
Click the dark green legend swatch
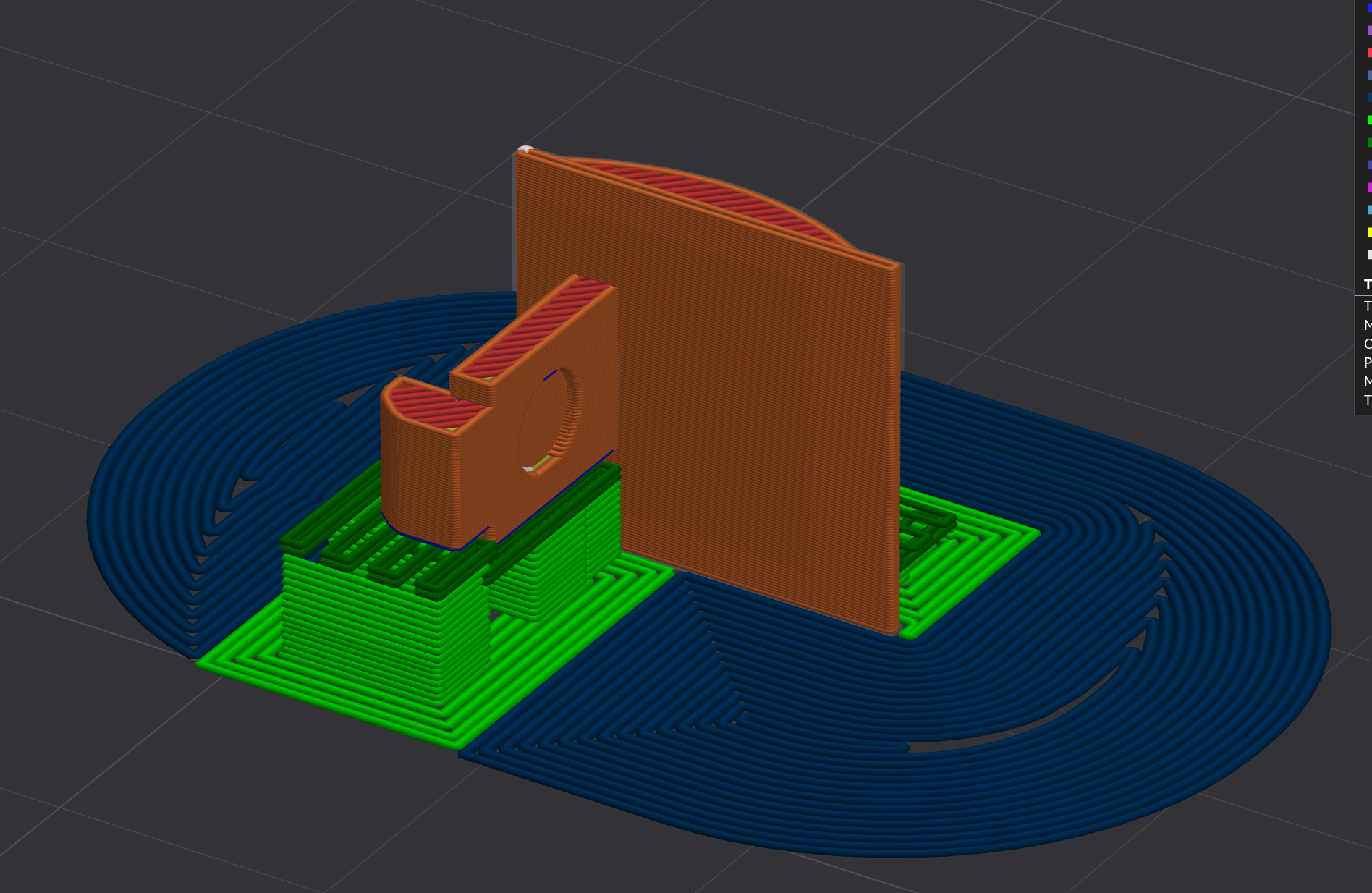point(1369,143)
